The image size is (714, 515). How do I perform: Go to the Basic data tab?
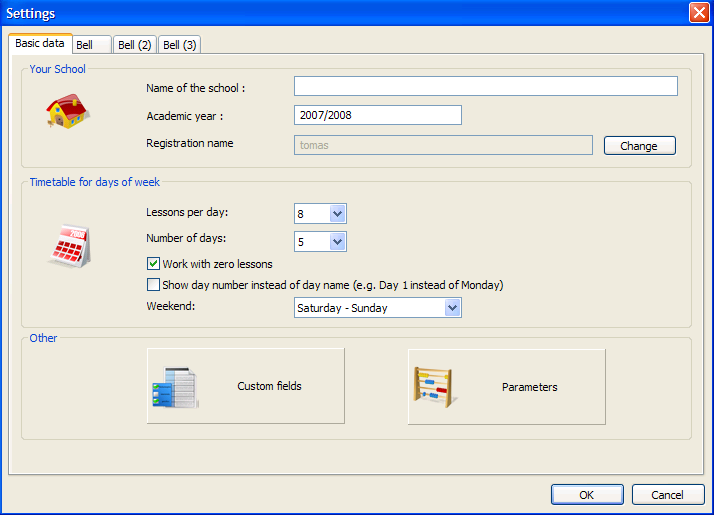pyautogui.click(x=40, y=44)
